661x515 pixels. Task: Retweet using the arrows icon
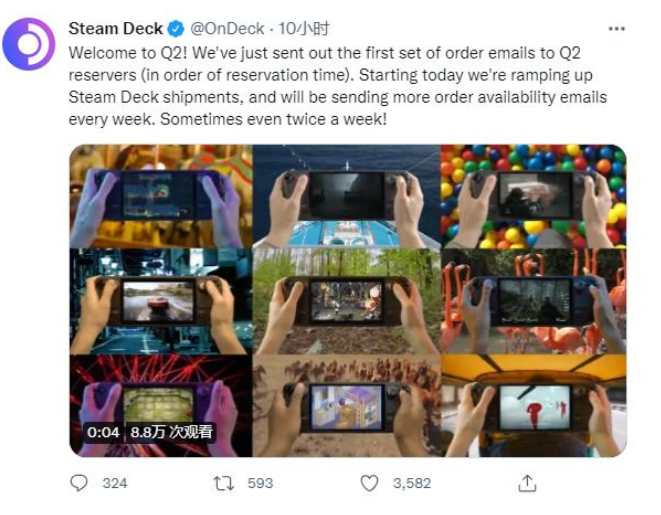[223, 483]
